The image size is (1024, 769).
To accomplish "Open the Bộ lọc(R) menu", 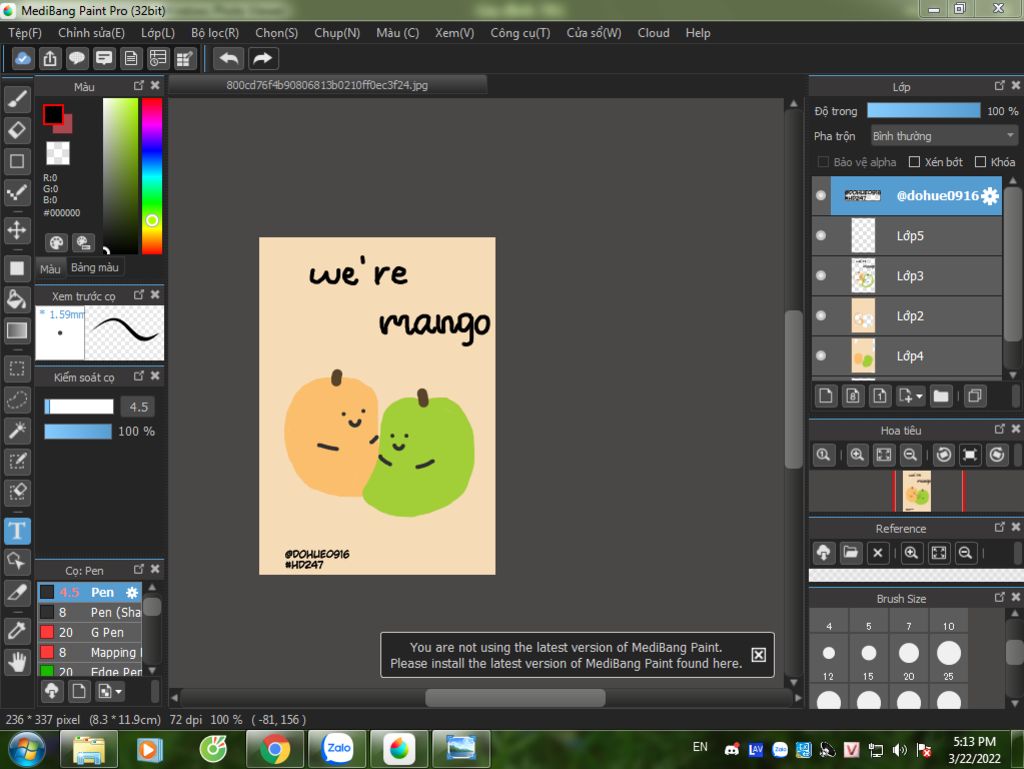I will 215,33.
